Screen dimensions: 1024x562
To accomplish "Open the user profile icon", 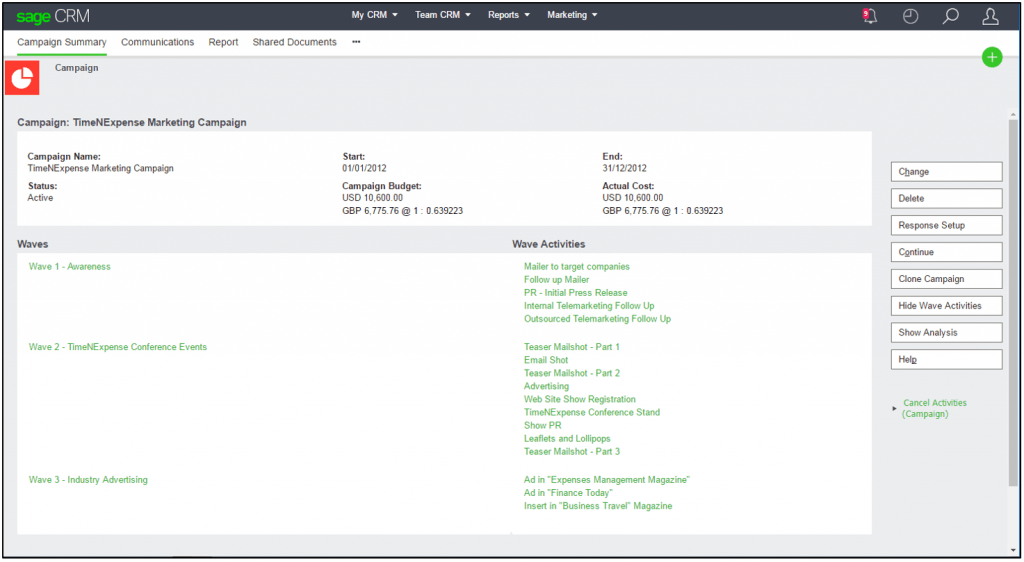I will point(991,16).
